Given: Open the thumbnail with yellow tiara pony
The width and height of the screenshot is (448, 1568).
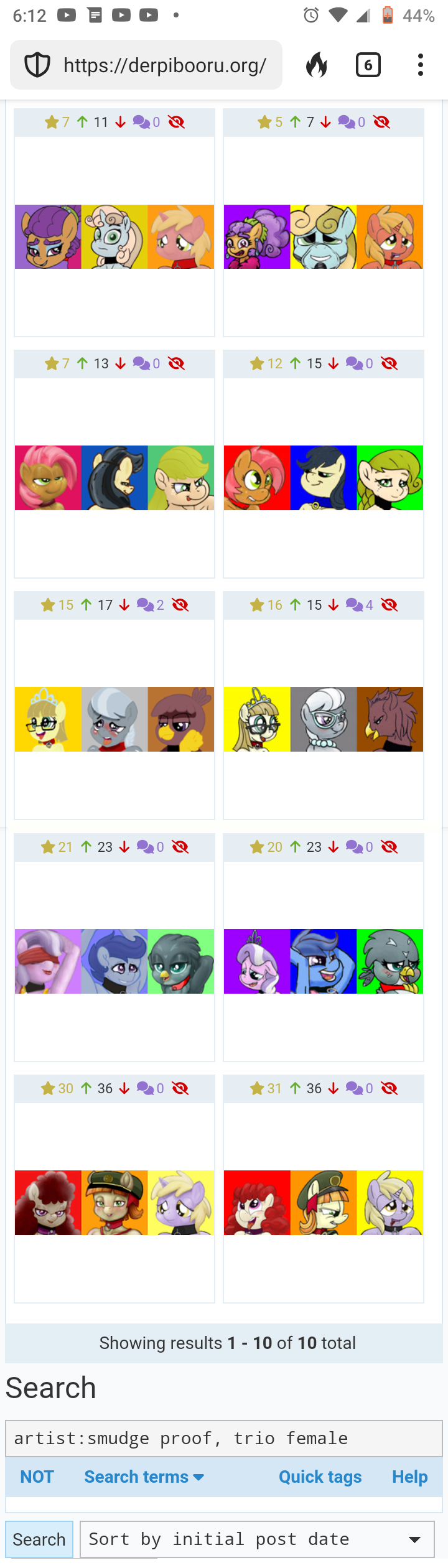Looking at the screenshot, I should [114, 719].
